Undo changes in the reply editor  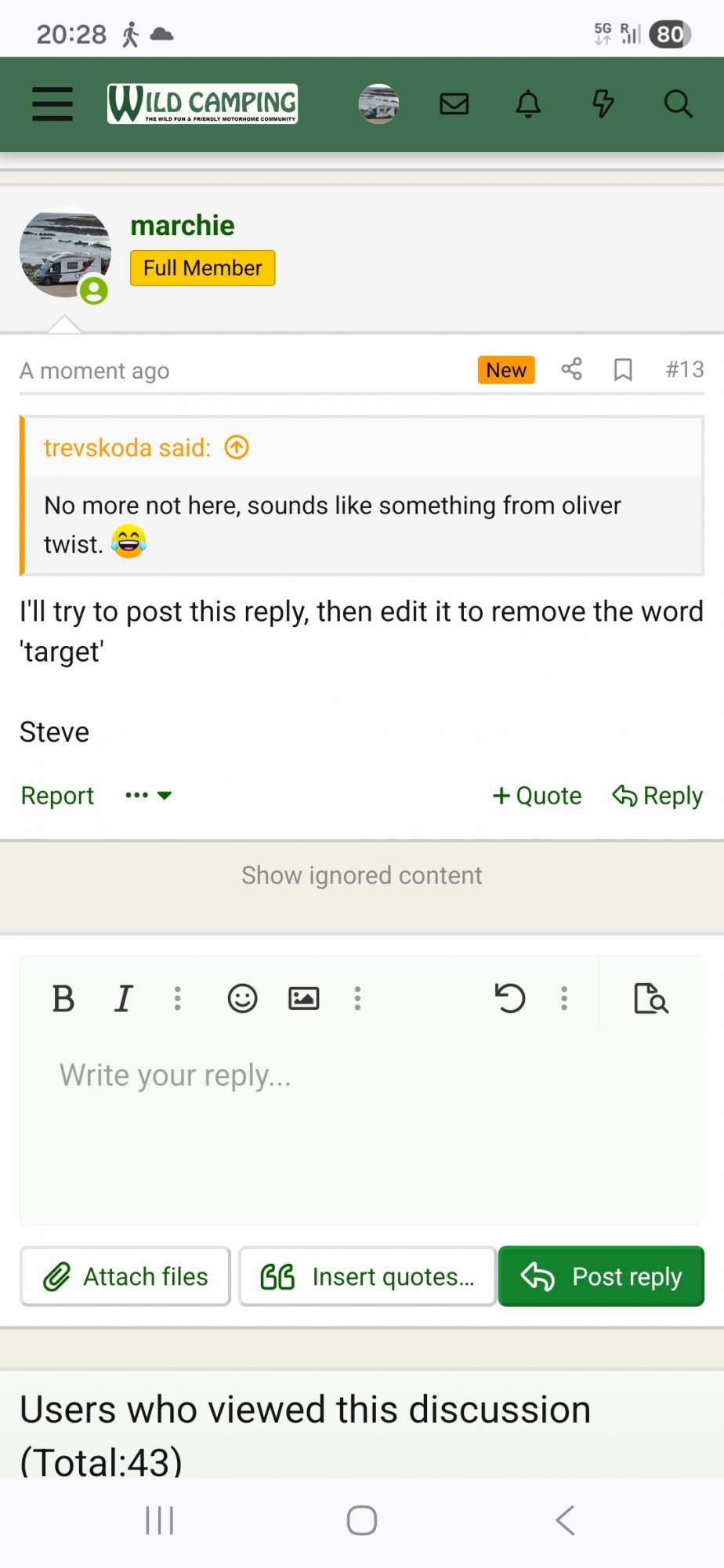point(511,998)
